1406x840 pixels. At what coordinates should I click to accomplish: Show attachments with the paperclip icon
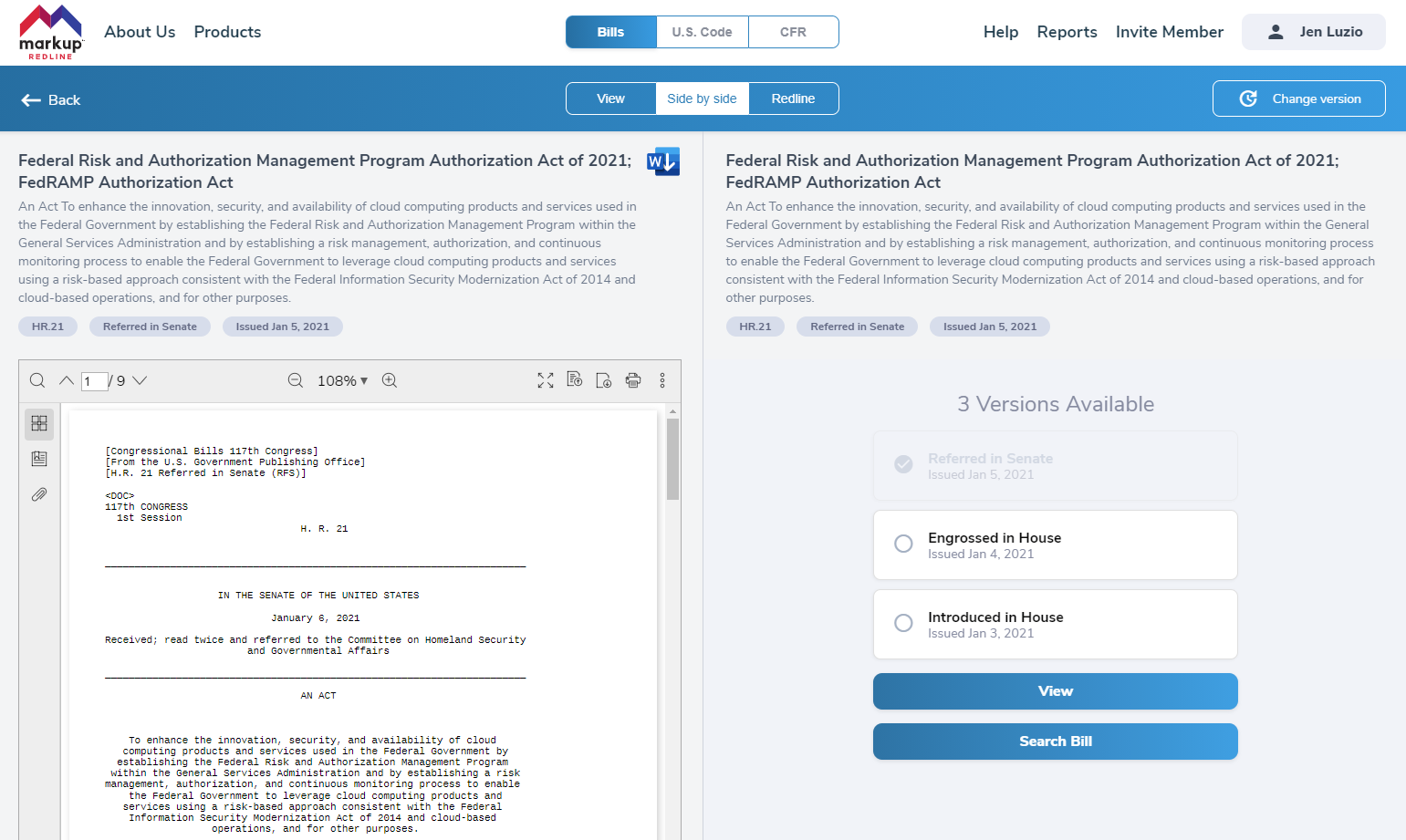39,494
